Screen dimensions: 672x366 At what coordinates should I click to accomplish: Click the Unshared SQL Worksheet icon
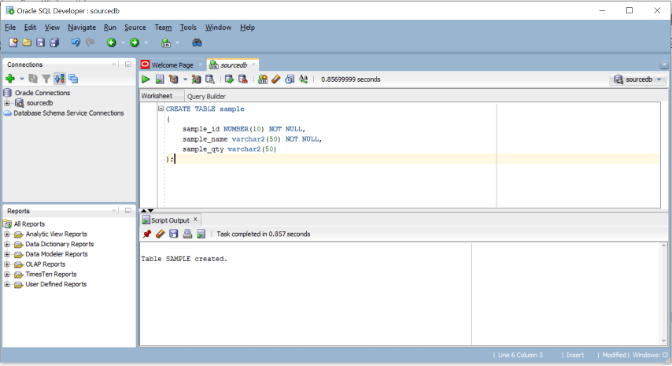[263, 79]
